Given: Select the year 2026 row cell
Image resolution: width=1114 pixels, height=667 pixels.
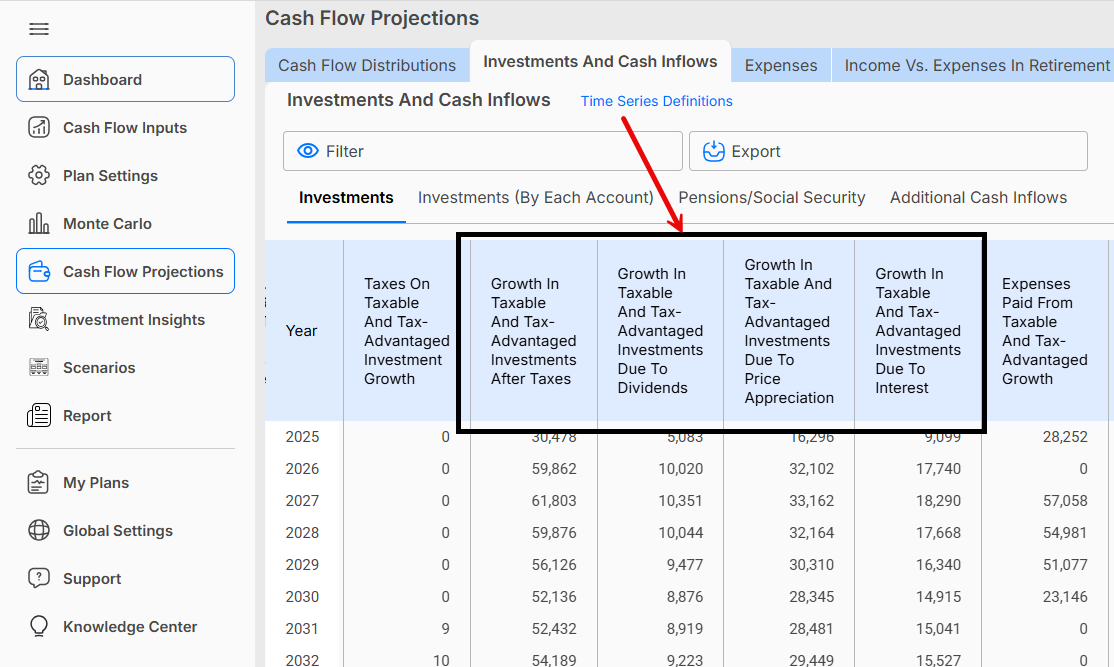Looking at the screenshot, I should 303,469.
